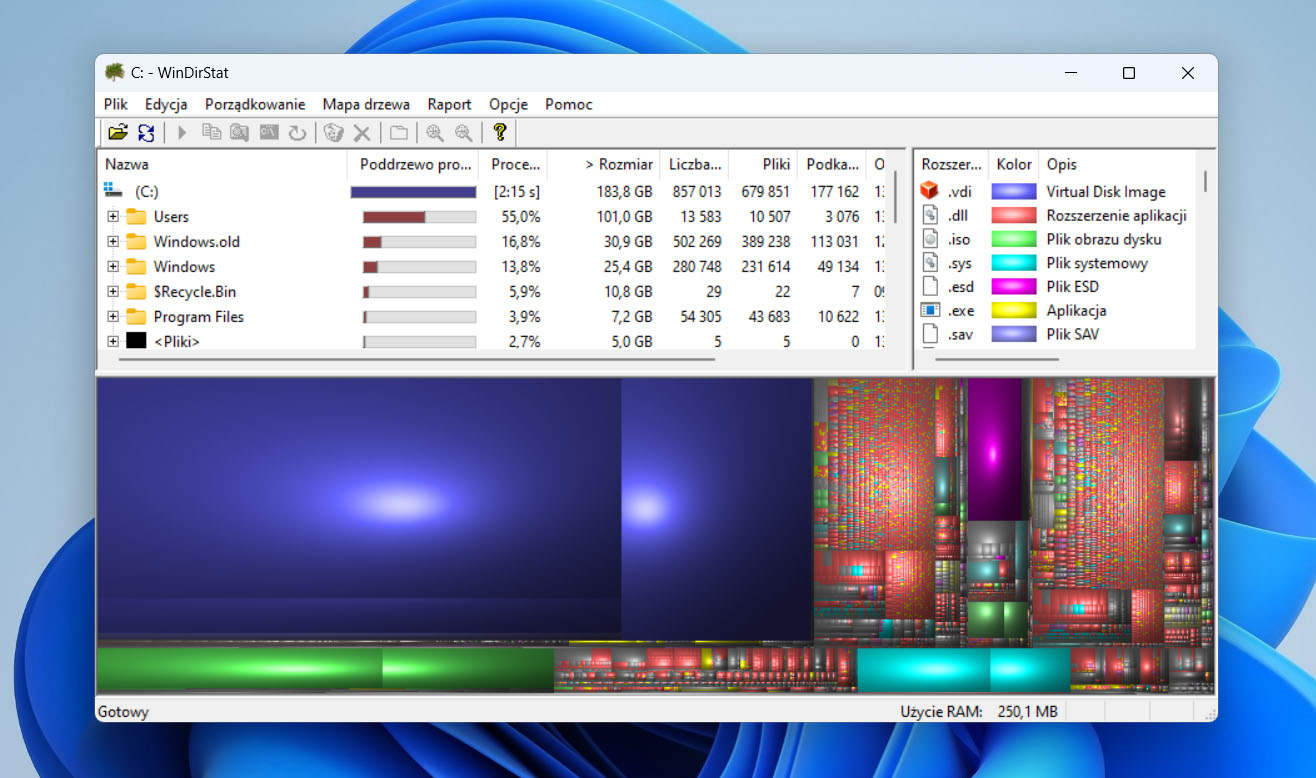Open the Mapa drzewa menu
Image resolution: width=1316 pixels, height=778 pixels.
pos(366,104)
